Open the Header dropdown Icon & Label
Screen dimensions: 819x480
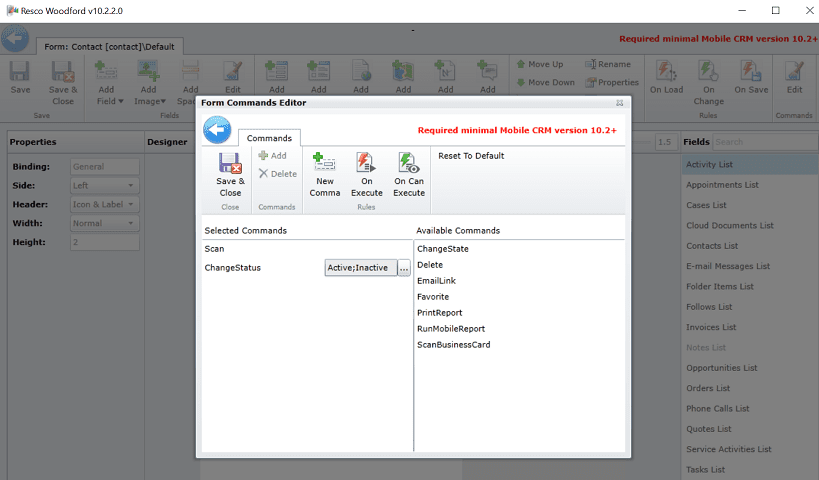[x=104, y=204]
